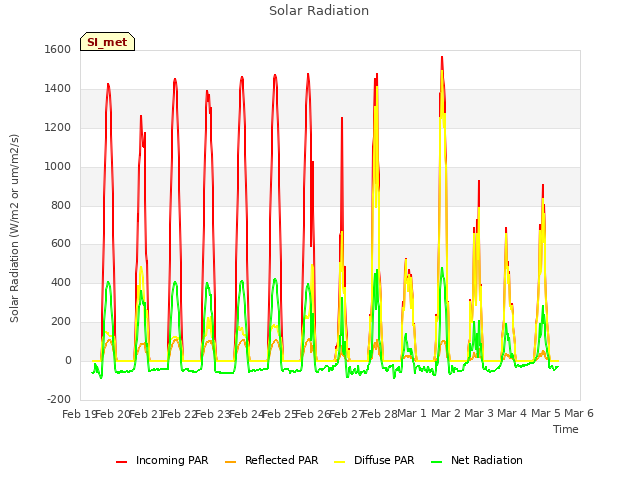
Task: Click the Feb 20 Incoming PAR peak
Action: tap(108, 84)
